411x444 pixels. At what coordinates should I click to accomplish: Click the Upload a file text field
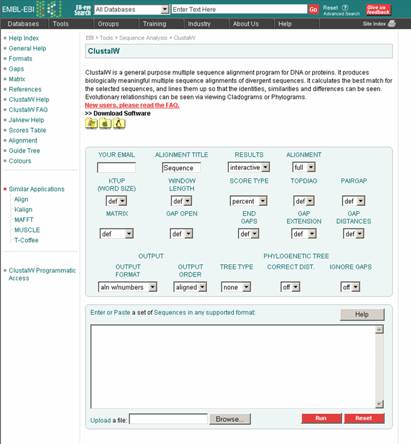pos(168,419)
